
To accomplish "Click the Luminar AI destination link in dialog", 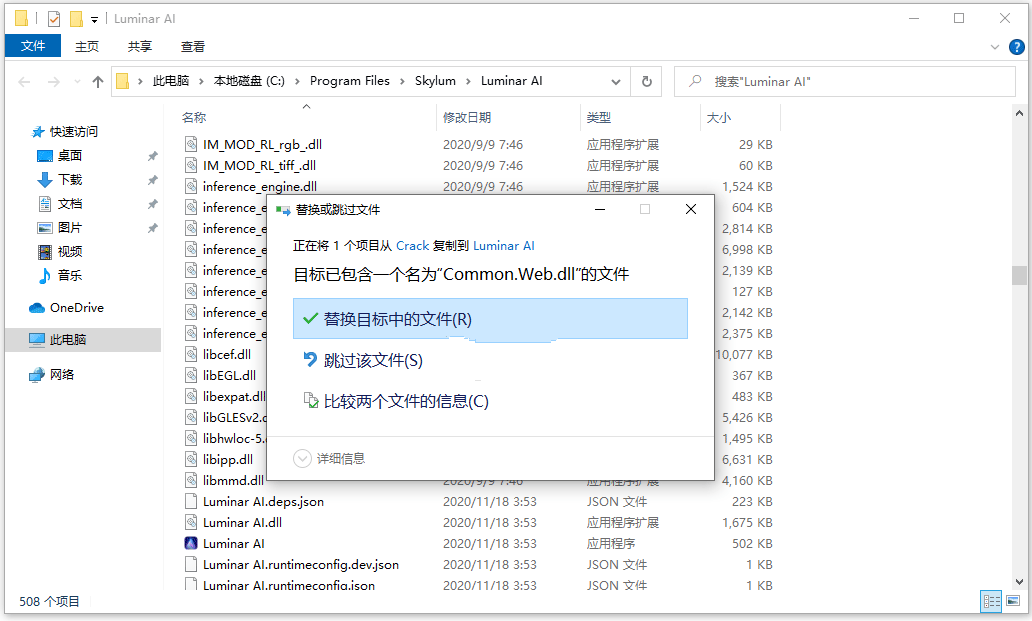I will 503,245.
